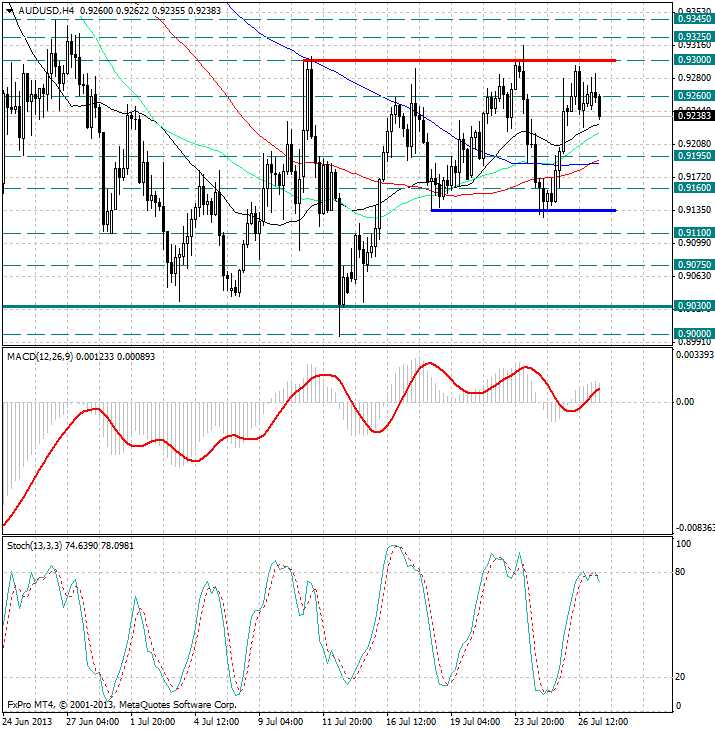Click the 0.91600 price level label
The width and height of the screenshot is (715, 730).
(694, 188)
